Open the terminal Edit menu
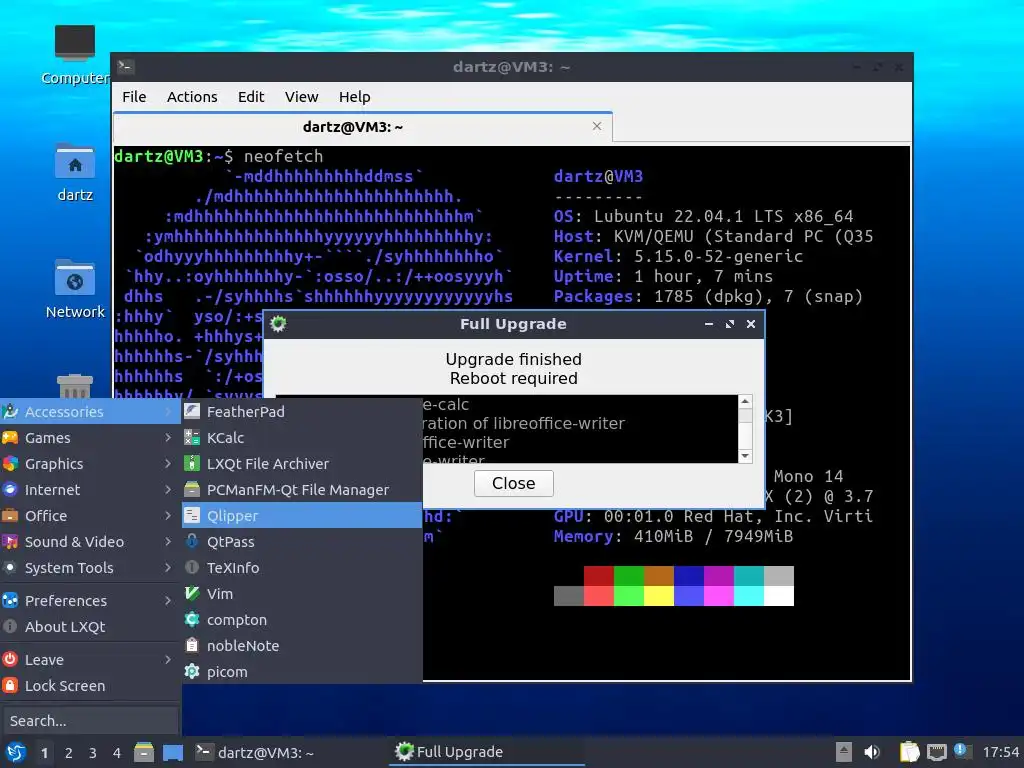The image size is (1024, 768). click(251, 97)
